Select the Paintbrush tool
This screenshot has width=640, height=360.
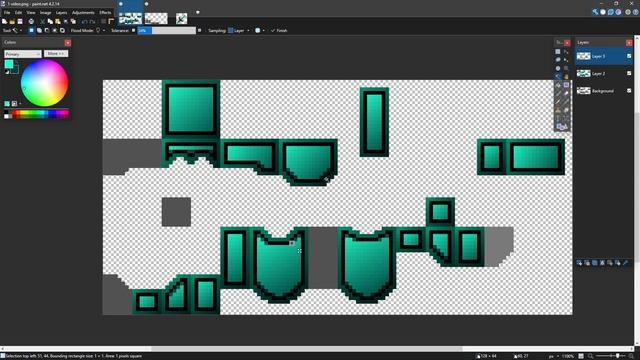point(558,93)
